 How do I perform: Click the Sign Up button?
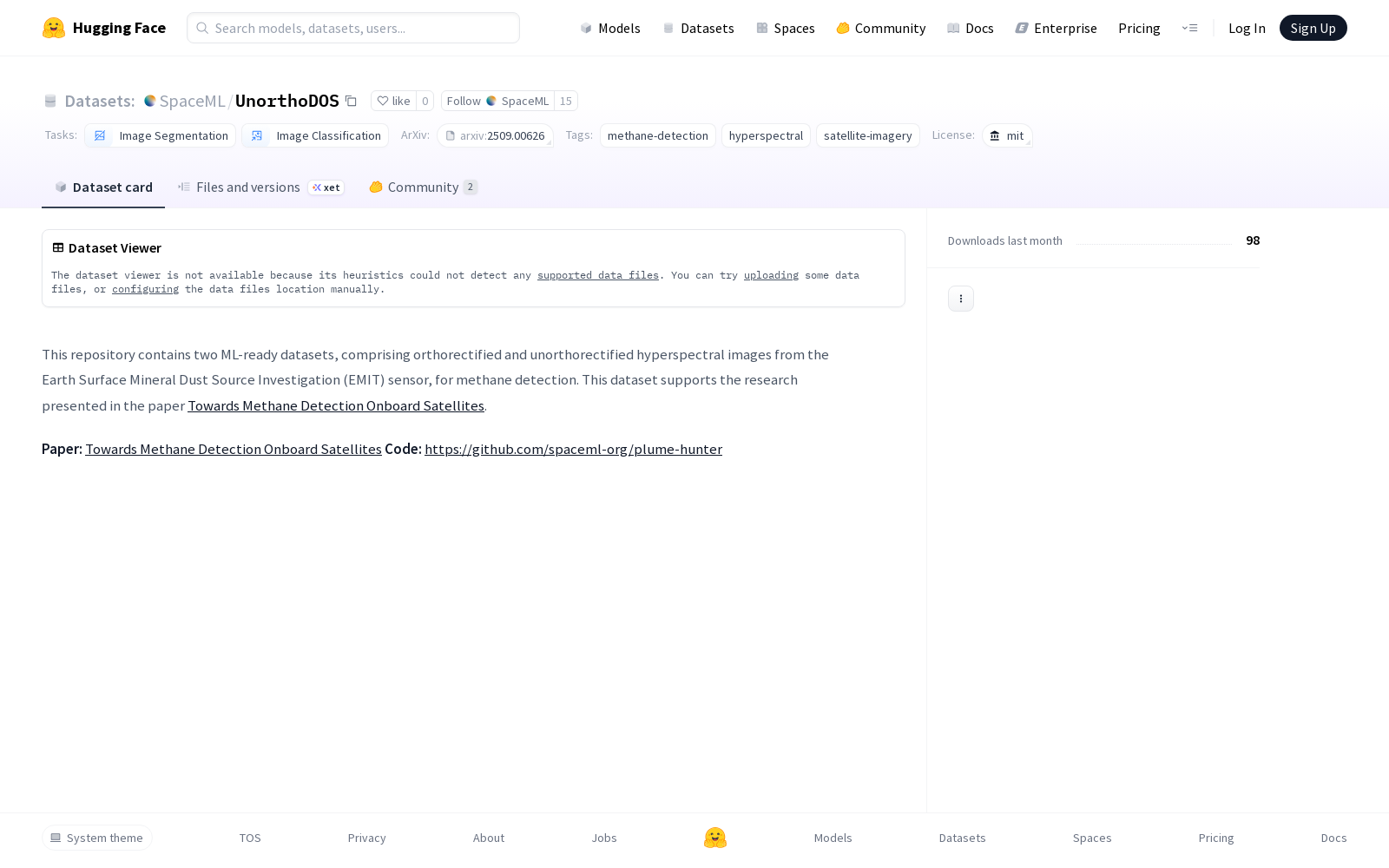click(1313, 28)
